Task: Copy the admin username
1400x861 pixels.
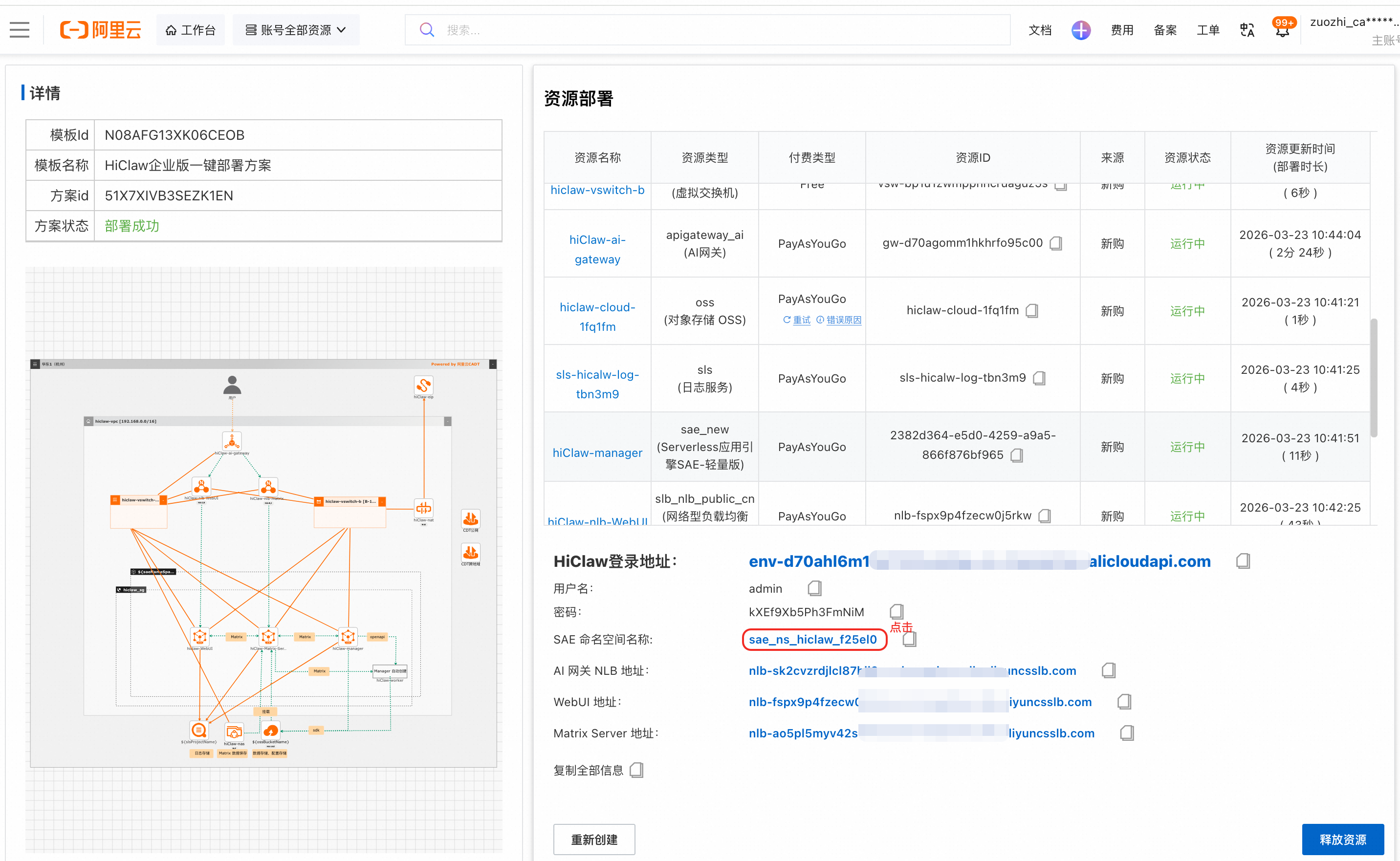Action: [x=815, y=588]
